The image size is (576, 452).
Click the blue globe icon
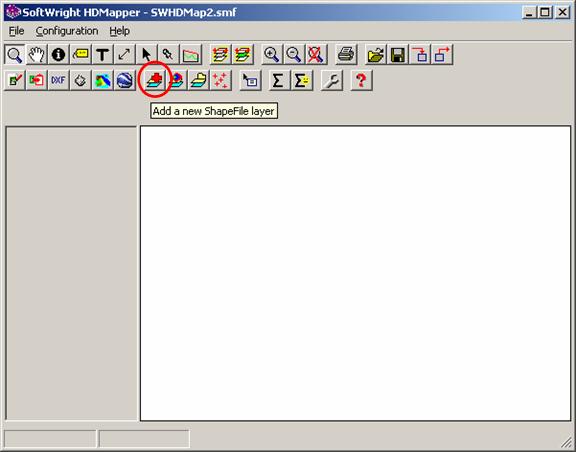tap(124, 80)
